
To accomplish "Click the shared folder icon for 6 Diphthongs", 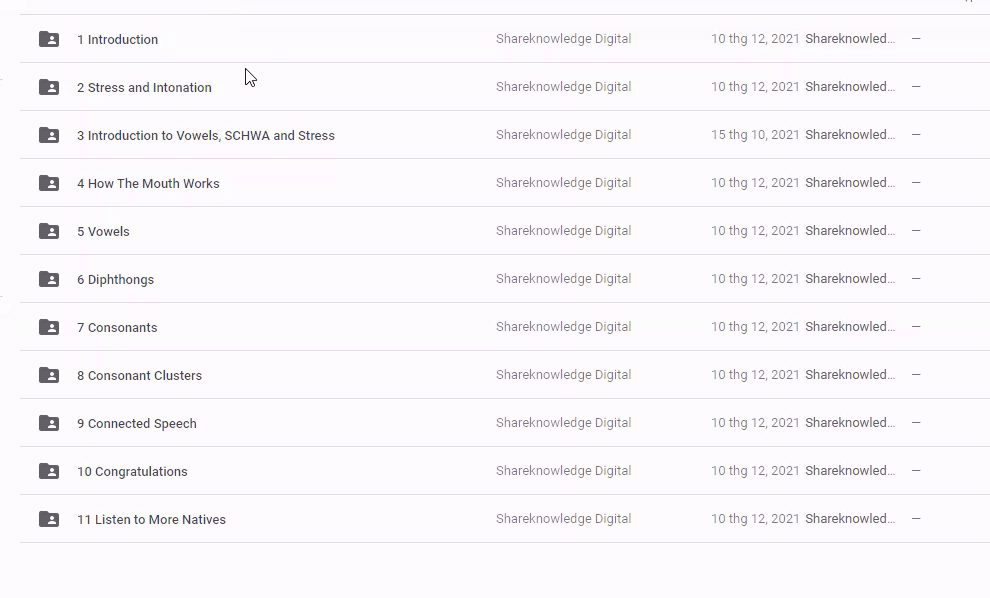I will (49, 279).
